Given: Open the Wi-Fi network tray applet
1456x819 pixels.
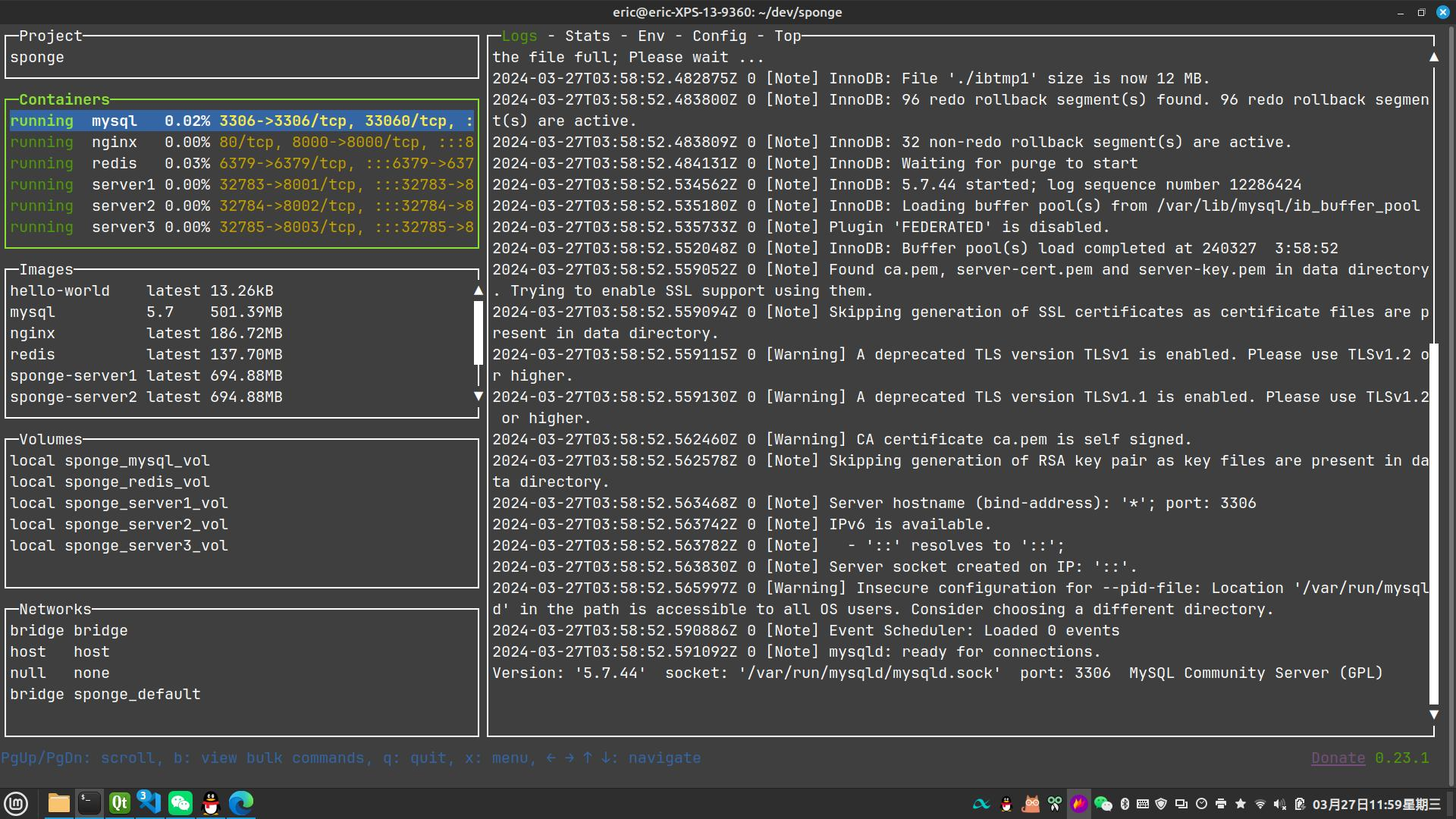Looking at the screenshot, I should tap(1260, 804).
